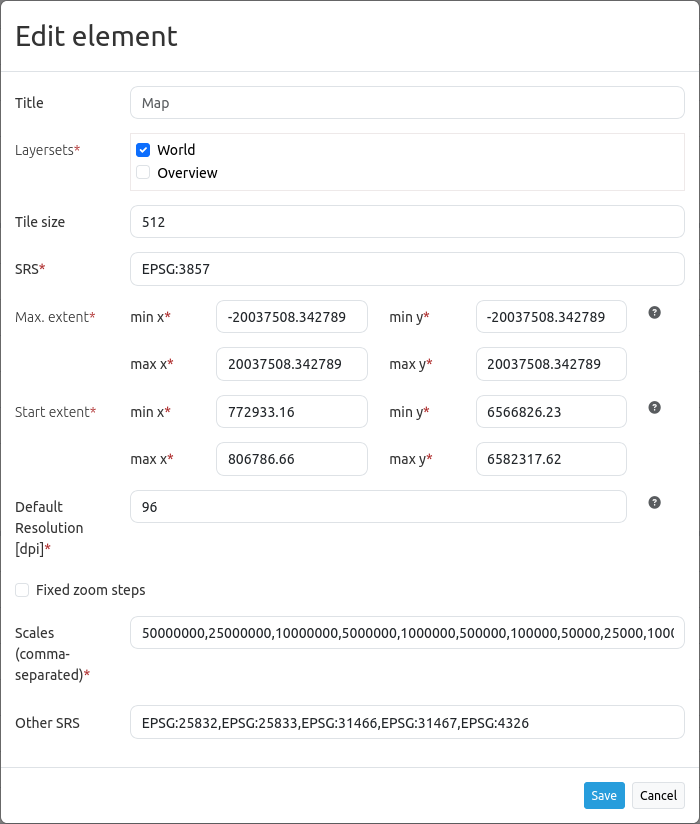
Task: Click the Max. extent help icon
Action: tap(655, 312)
